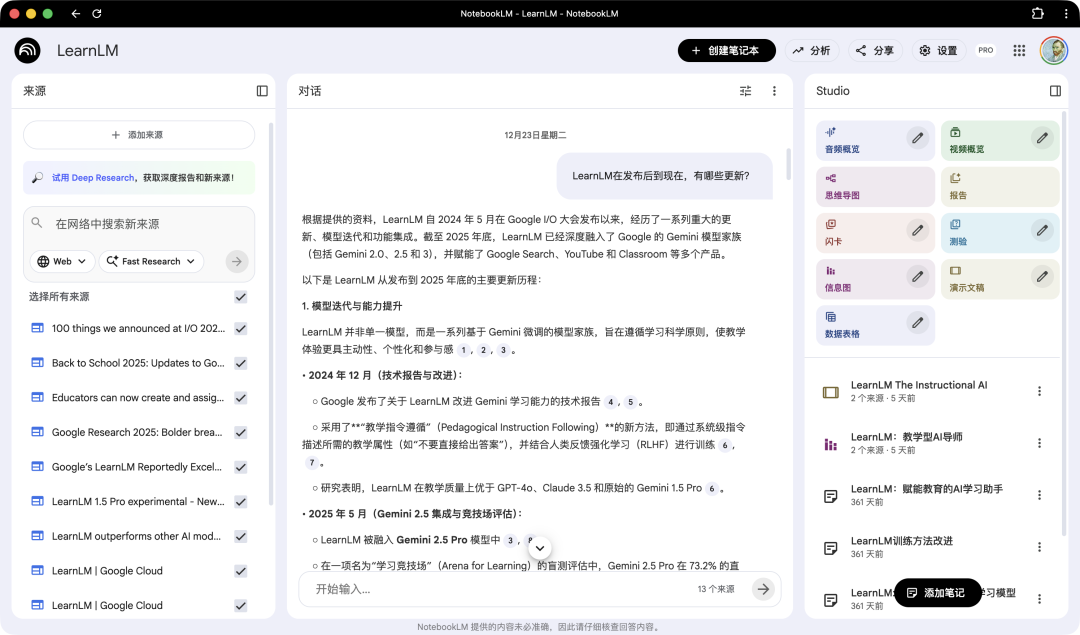Click the PRO badge
This screenshot has height=635, width=1080.
986,50
